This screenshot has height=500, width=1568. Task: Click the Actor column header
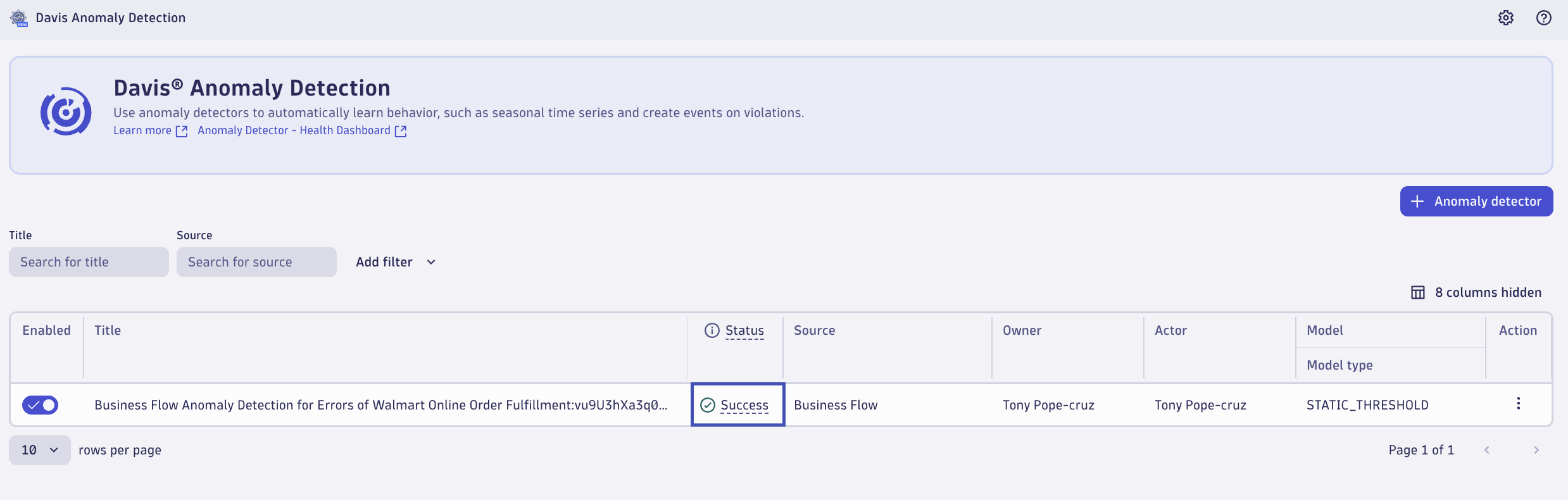1170,330
